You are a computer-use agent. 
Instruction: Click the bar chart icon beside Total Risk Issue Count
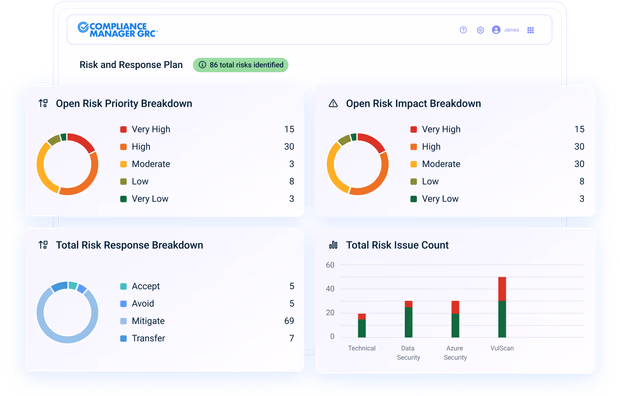[x=333, y=245]
